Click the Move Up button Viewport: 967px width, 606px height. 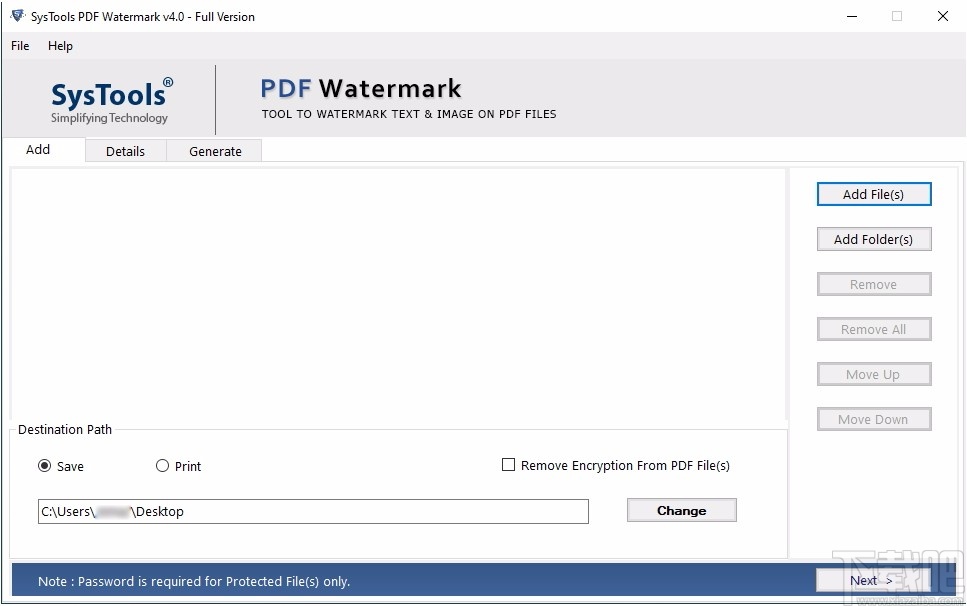click(x=873, y=374)
